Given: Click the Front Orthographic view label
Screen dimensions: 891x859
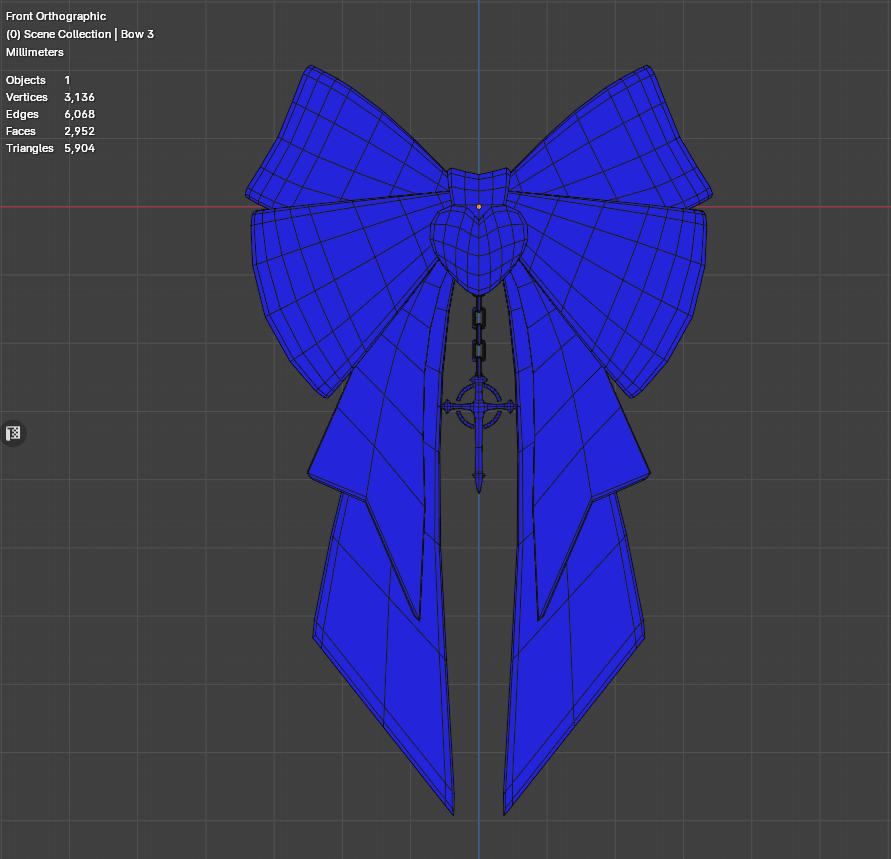Looking at the screenshot, I should tap(56, 17).
